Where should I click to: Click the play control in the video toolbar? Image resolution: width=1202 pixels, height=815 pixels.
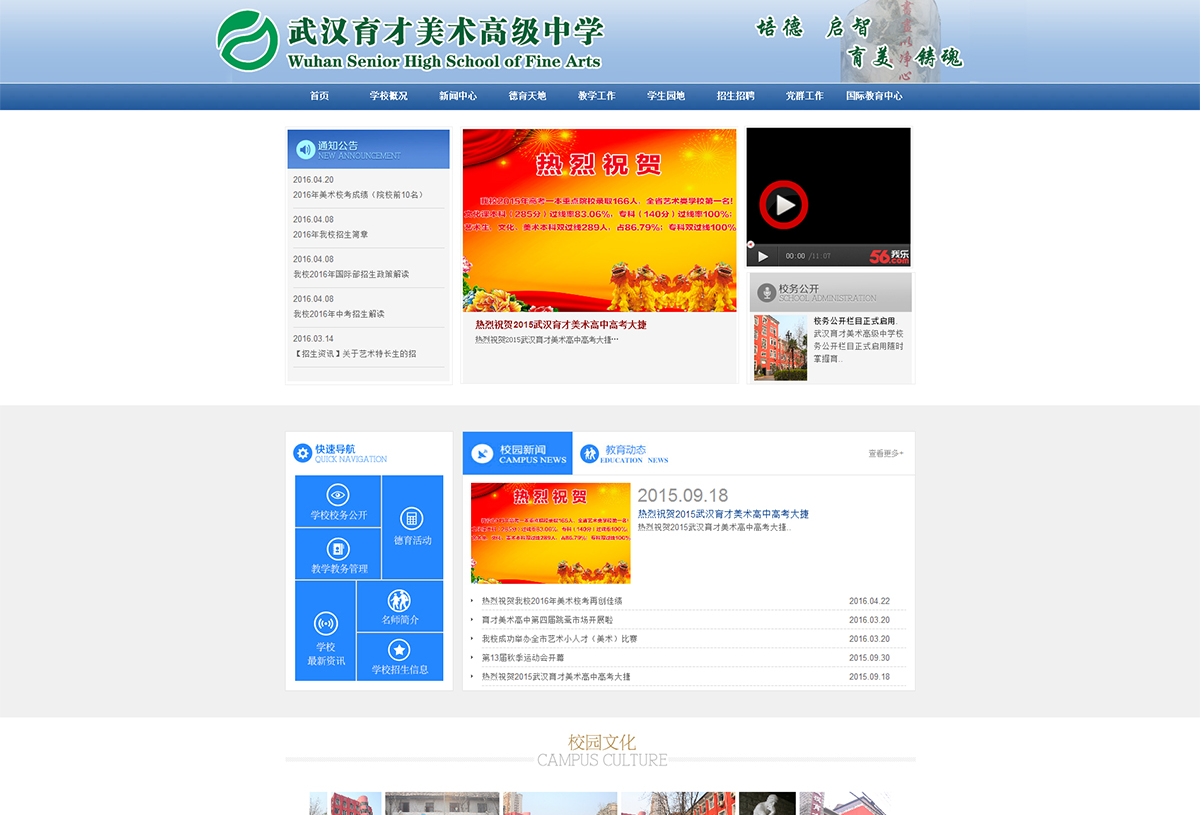762,257
